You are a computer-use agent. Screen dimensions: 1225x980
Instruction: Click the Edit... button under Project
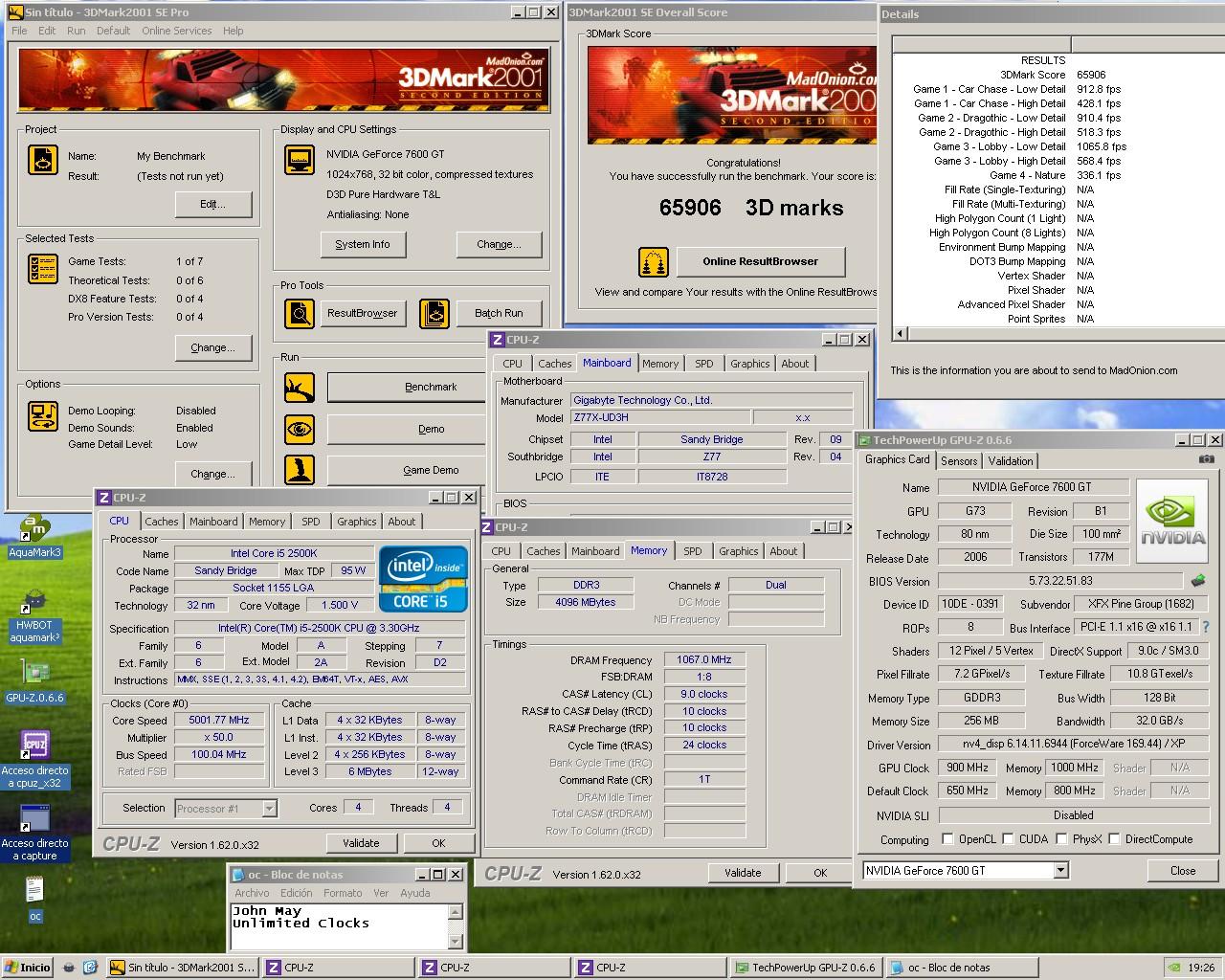coord(213,204)
